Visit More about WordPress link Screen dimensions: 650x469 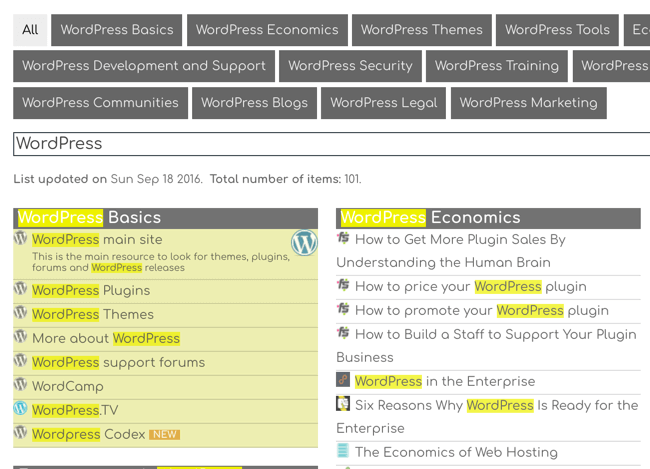106,338
